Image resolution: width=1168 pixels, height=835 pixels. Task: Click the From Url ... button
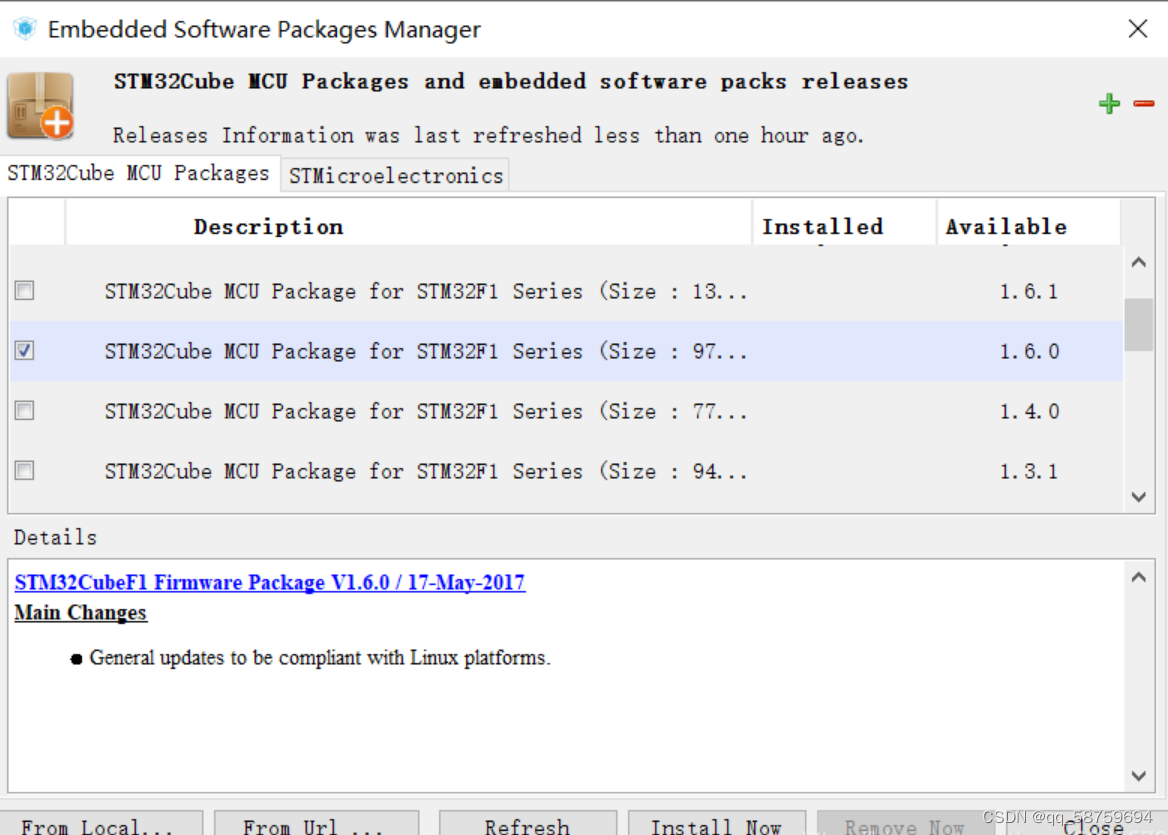click(316, 824)
